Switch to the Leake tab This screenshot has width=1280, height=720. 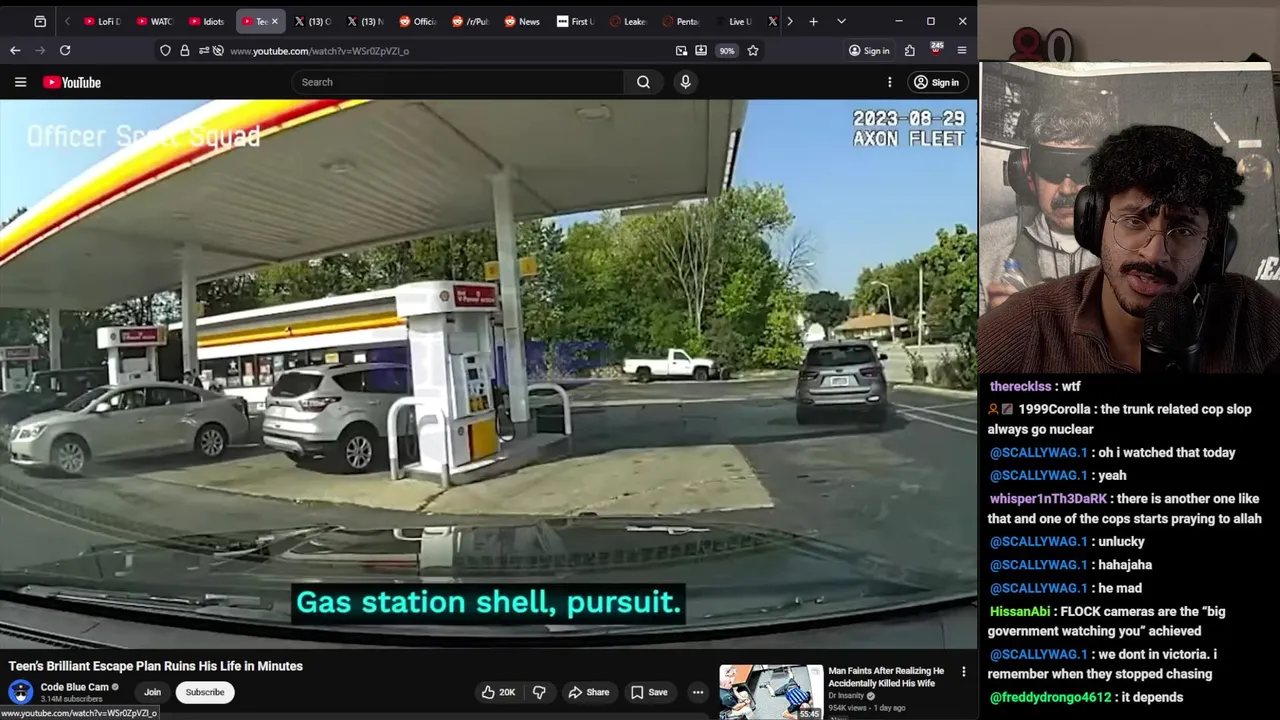[x=628, y=21]
